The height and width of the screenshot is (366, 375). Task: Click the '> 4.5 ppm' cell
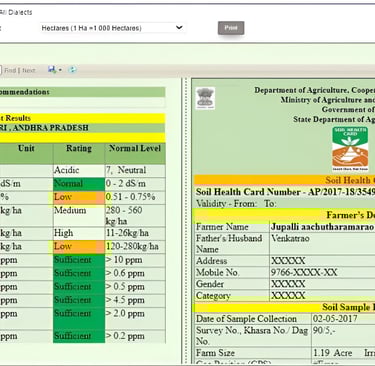tap(135, 300)
